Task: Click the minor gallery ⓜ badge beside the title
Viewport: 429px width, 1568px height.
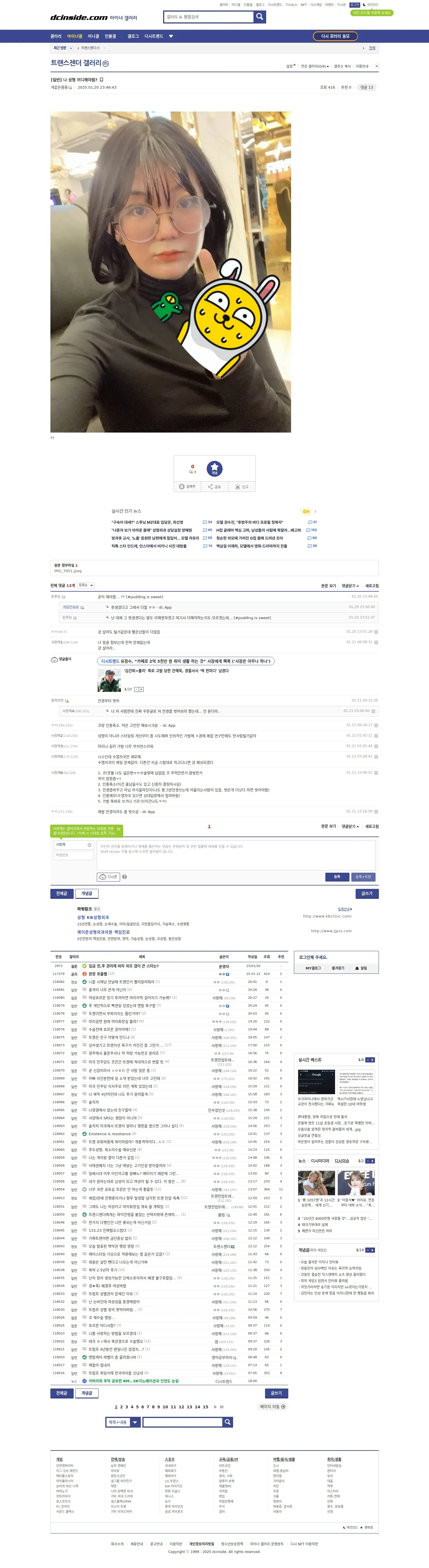Action: [x=105, y=63]
